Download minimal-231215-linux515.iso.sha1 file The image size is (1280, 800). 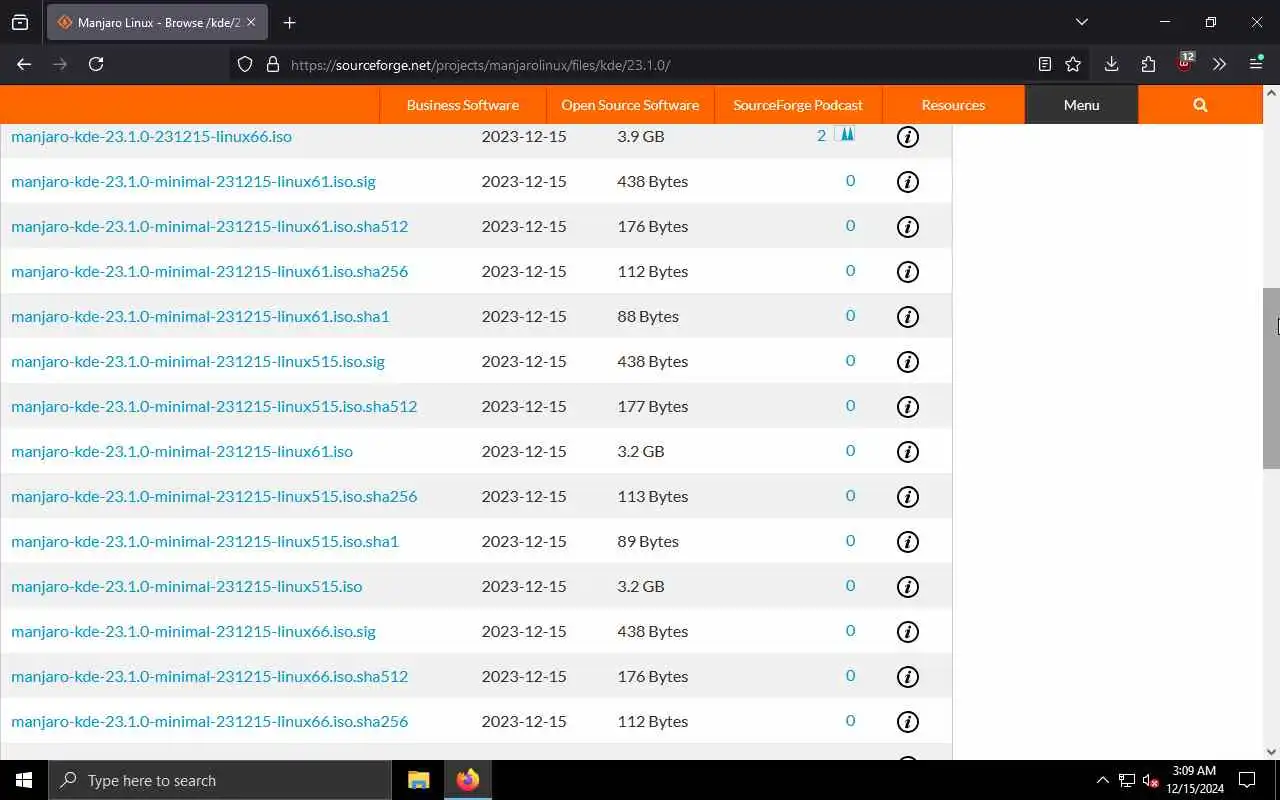(x=205, y=541)
